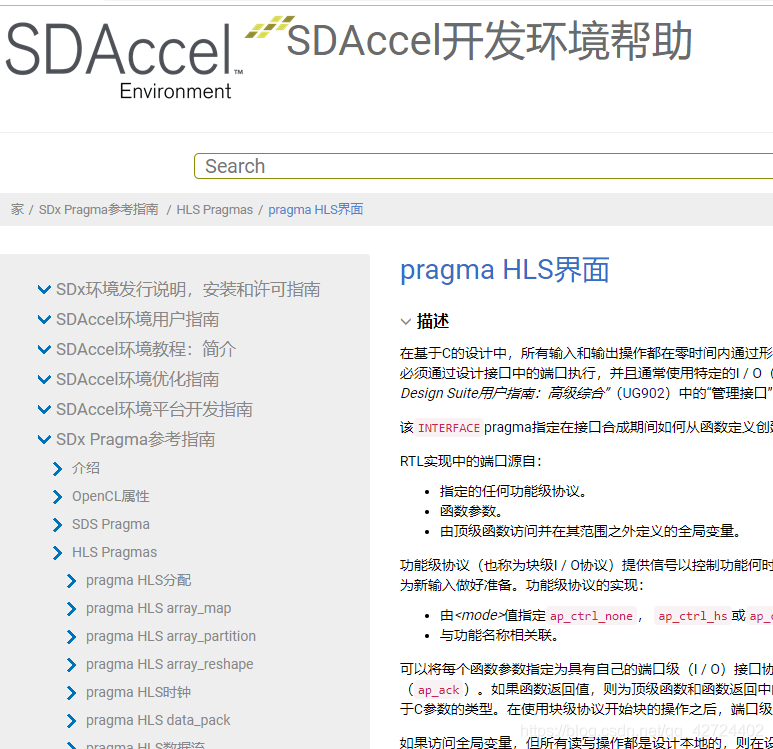Open pragma HLS分配 page
Image resolution: width=773 pixels, height=749 pixels.
coord(139,580)
